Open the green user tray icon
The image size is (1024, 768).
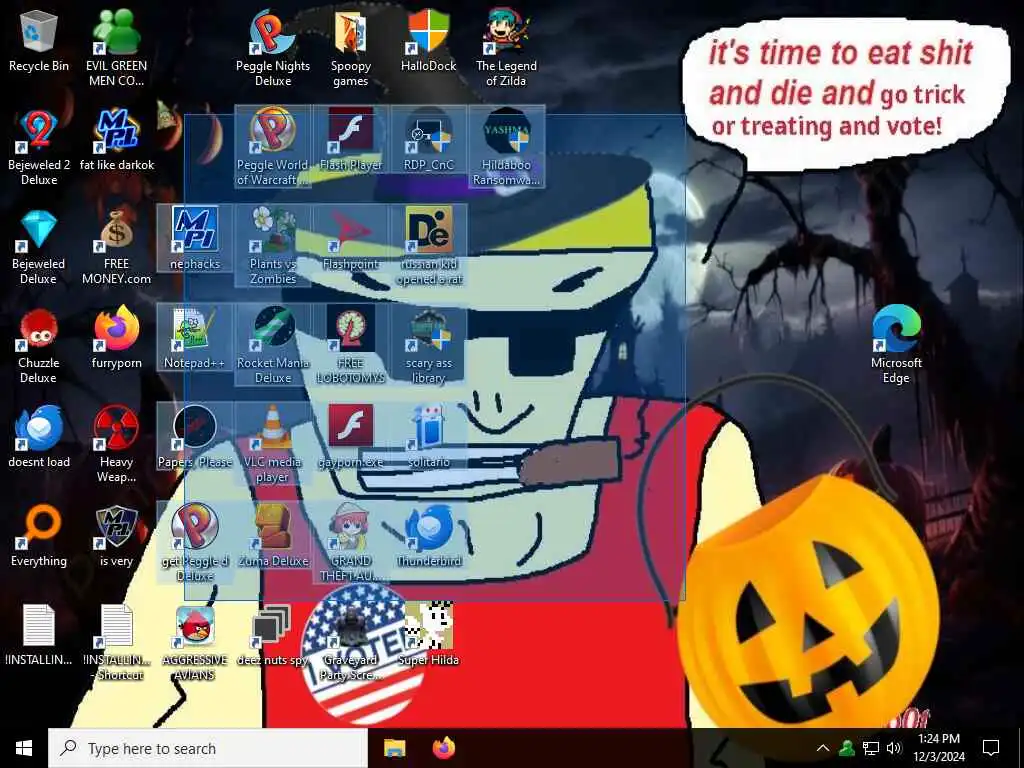pyautogui.click(x=847, y=748)
